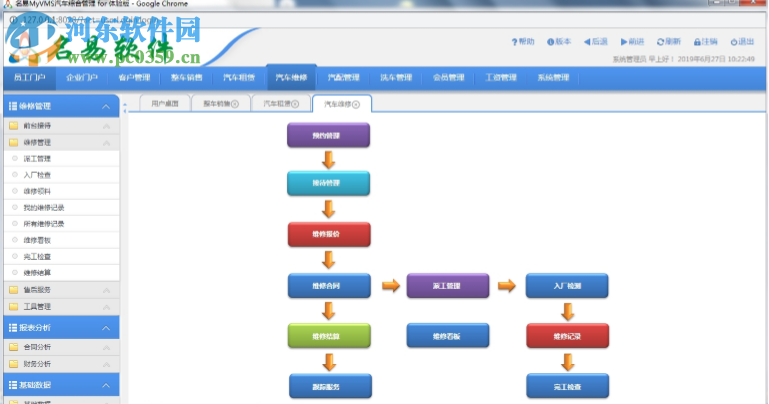Select the 汽车维修 main menu item
The width and height of the screenshot is (769, 404).
click(x=291, y=77)
